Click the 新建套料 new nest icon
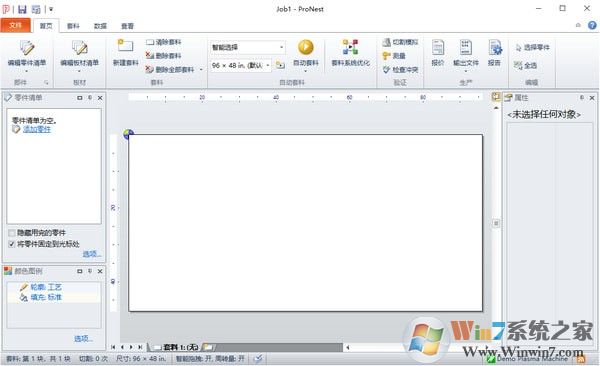Screen dimensions: 600x366 126,46
